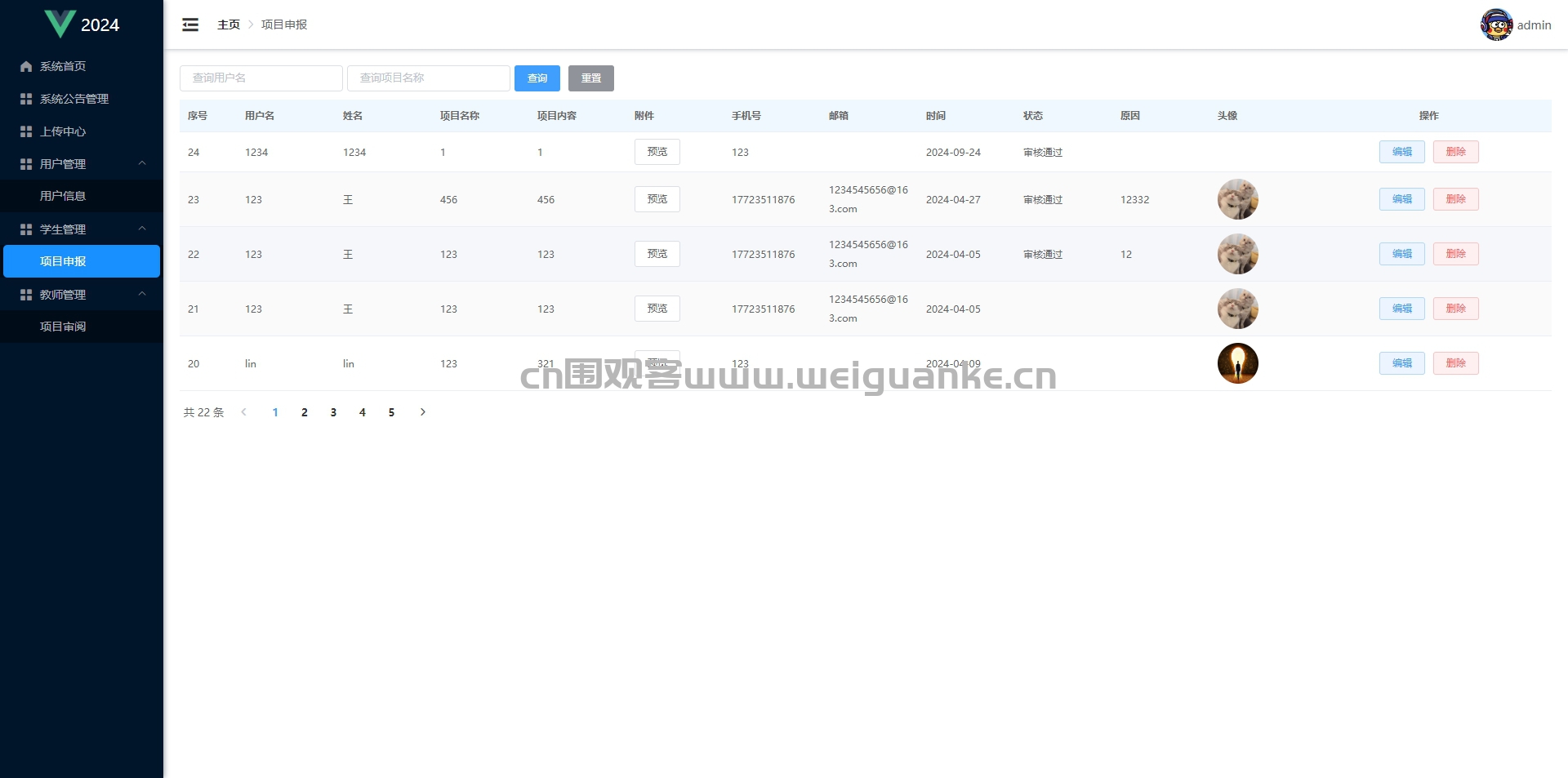Open cat avatar thumbnail in row 21
Image resolution: width=1568 pixels, height=778 pixels.
pyautogui.click(x=1238, y=309)
